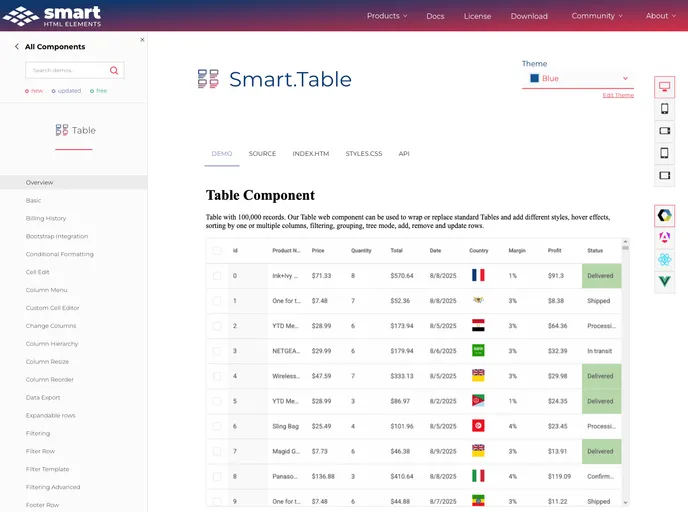Choose the Web Components framework icon

pos(664,215)
